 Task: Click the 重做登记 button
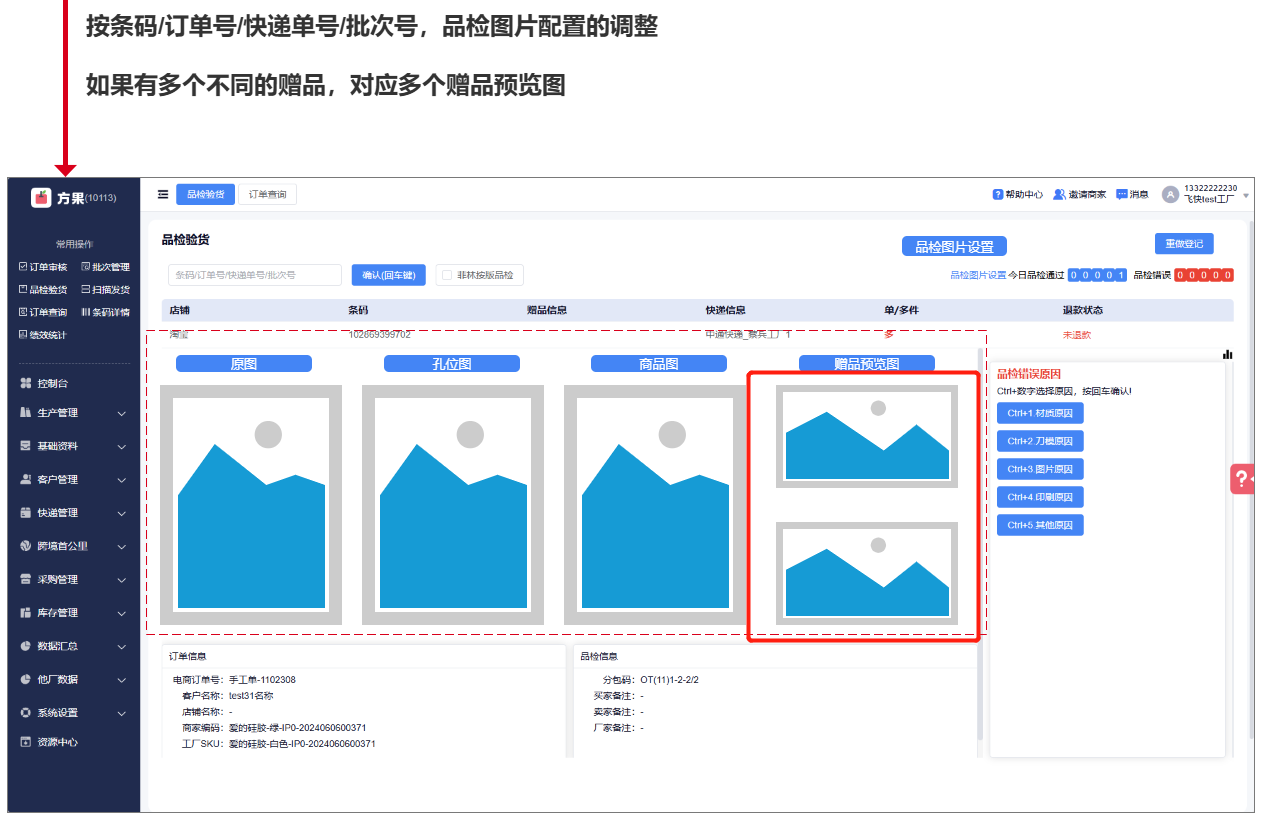[1184, 244]
